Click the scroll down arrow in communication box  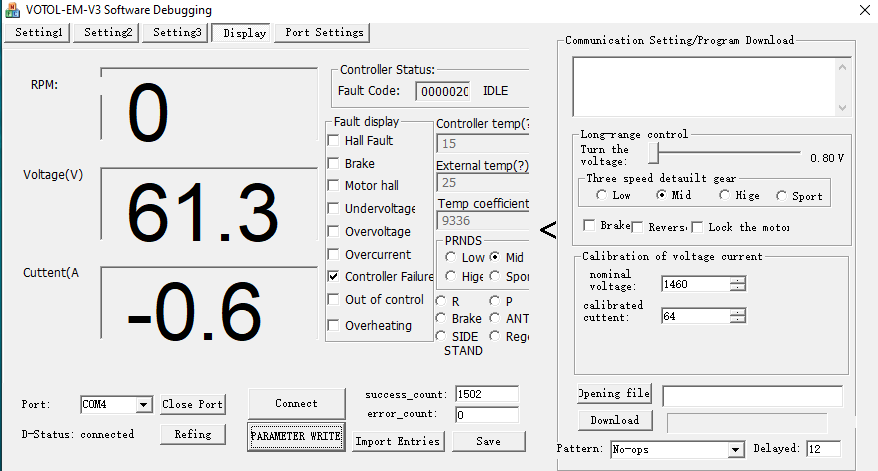pyautogui.click(x=841, y=108)
